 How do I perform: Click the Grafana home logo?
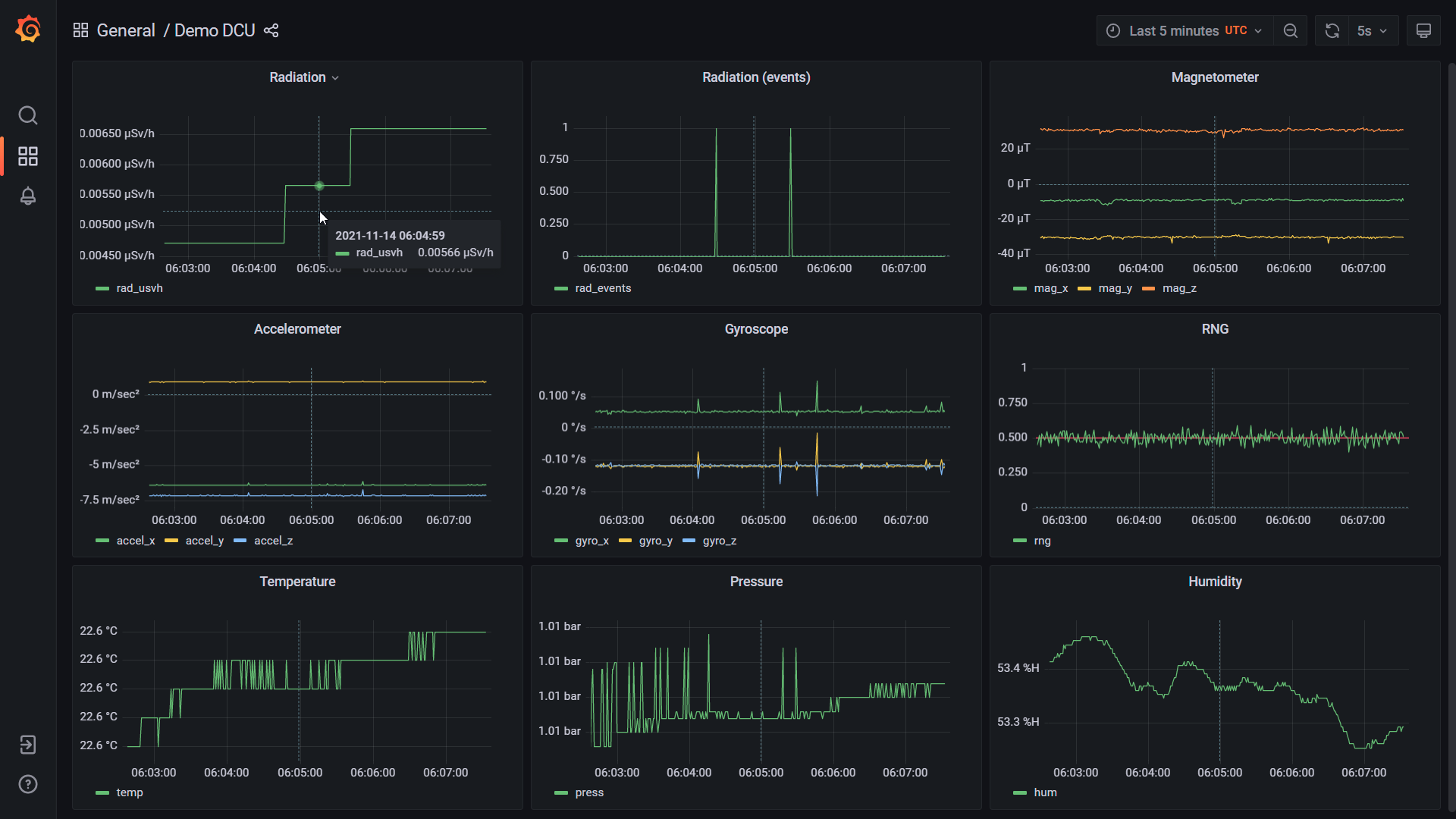pyautogui.click(x=28, y=30)
